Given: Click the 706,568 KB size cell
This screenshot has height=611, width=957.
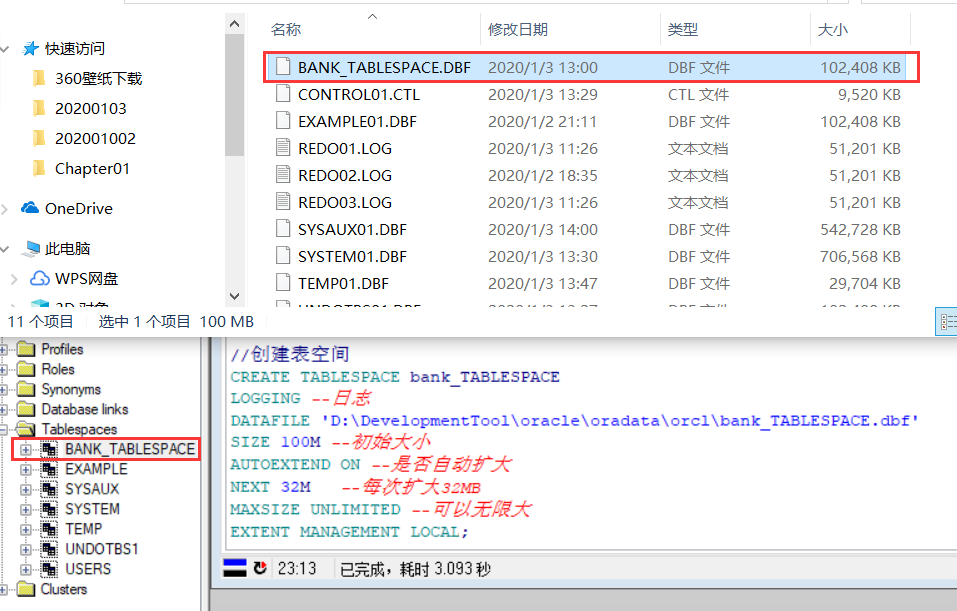Looking at the screenshot, I should 860,256.
